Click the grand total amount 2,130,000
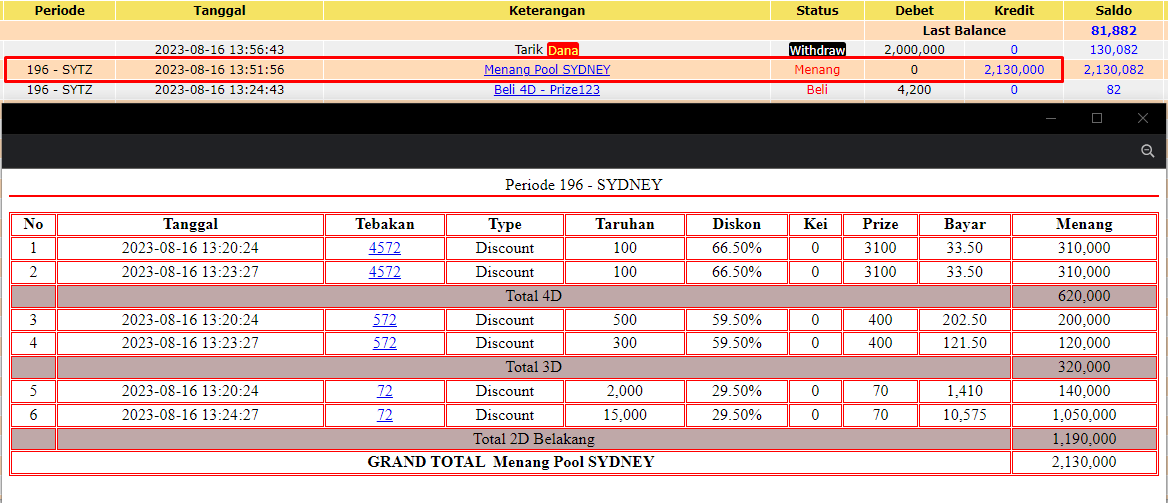 click(1084, 462)
